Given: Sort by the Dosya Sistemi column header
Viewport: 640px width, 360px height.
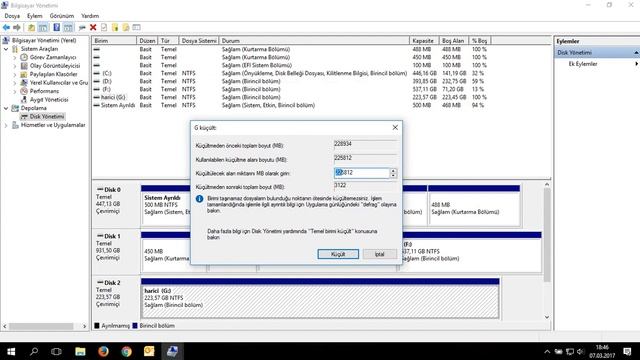Looking at the screenshot, I should 199,41.
